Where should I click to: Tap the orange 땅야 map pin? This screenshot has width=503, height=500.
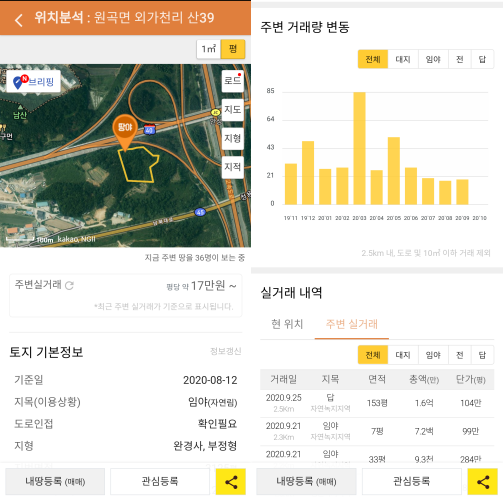(125, 133)
